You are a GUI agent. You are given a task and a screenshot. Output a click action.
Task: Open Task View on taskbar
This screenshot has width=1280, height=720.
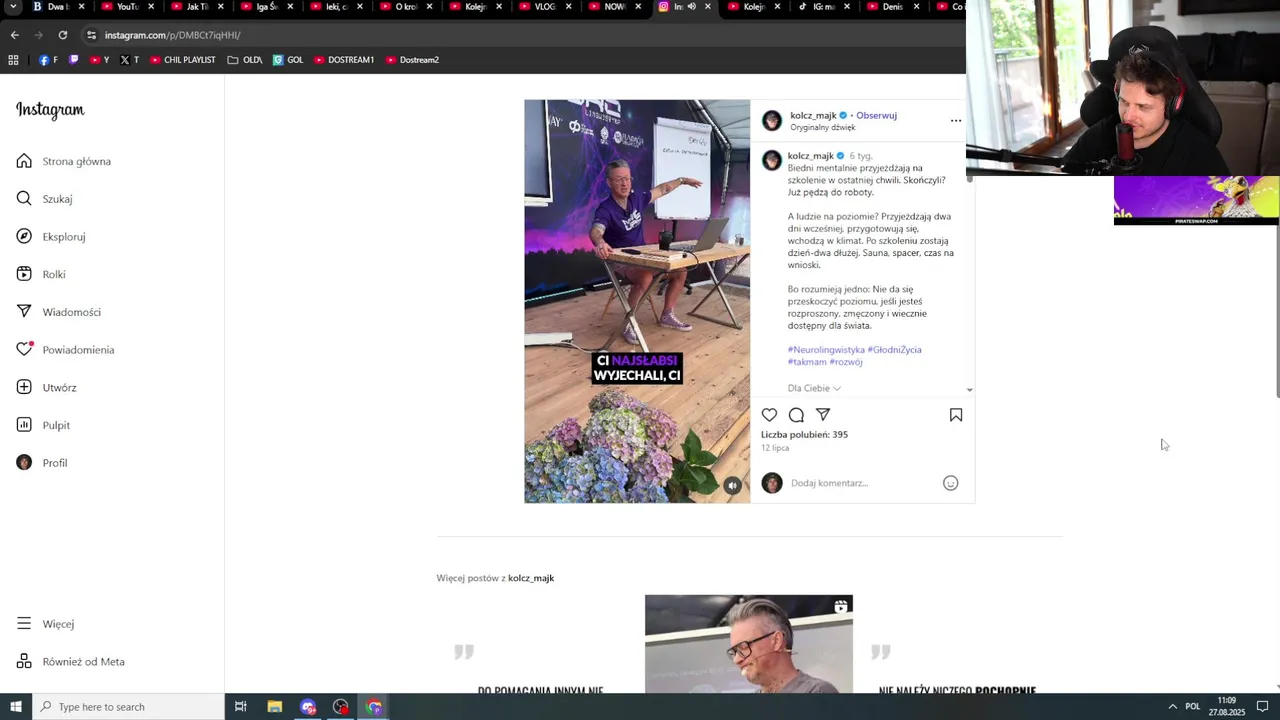coord(241,707)
